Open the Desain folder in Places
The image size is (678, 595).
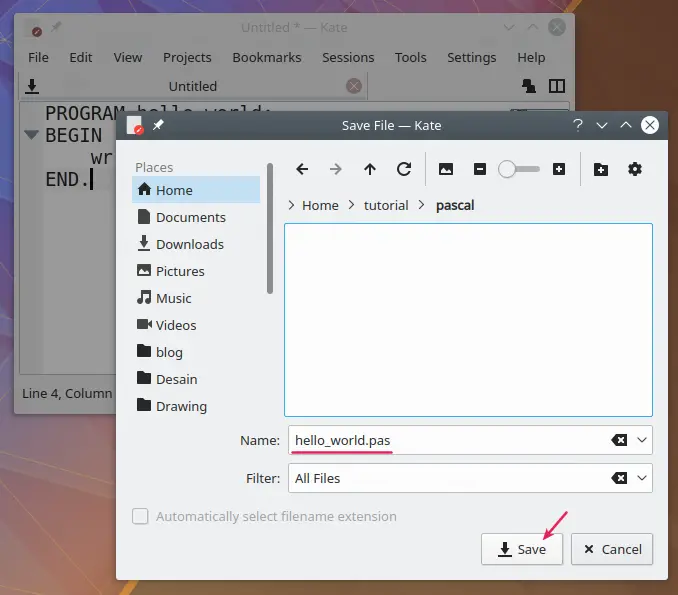point(196,379)
